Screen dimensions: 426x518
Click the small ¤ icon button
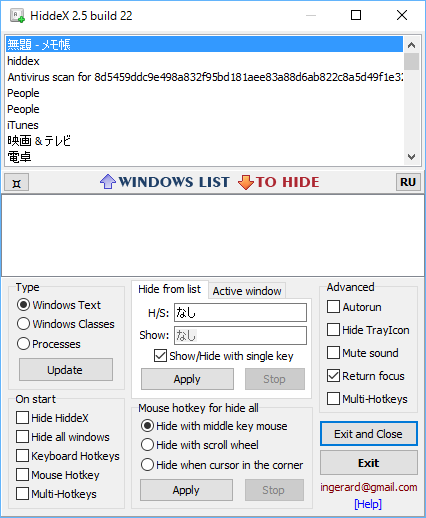point(17,182)
